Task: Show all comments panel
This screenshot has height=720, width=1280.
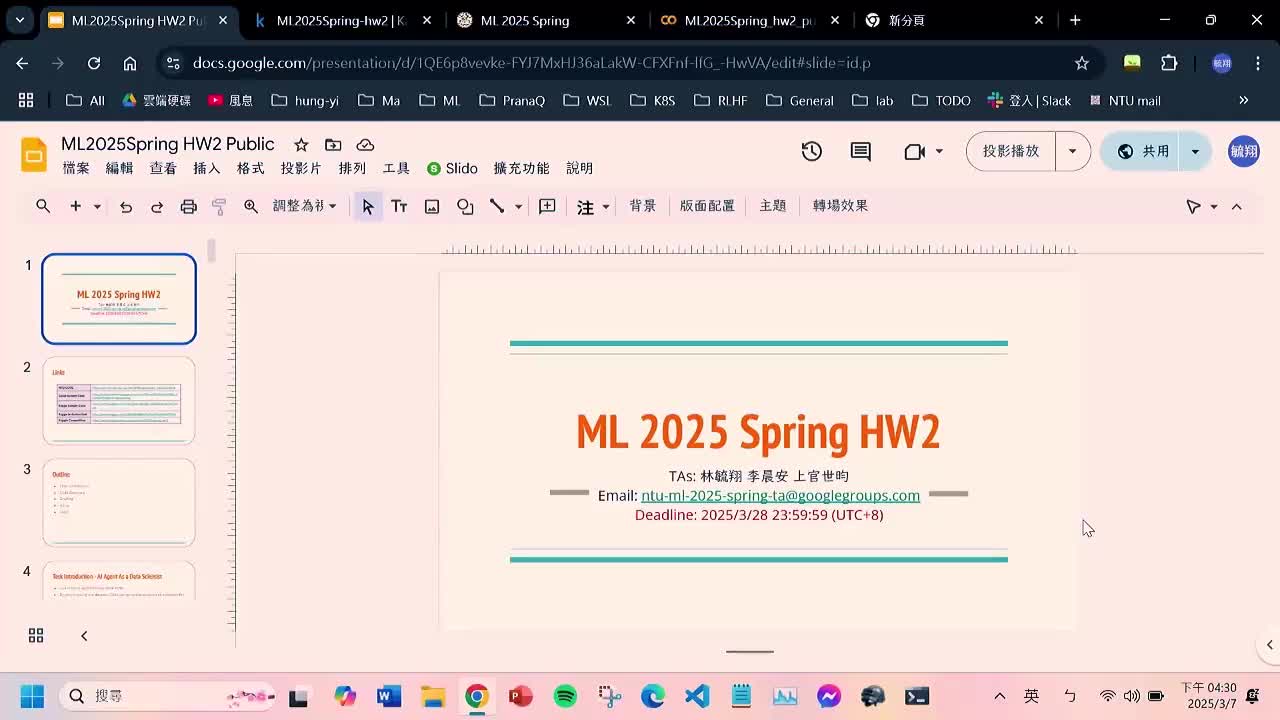Action: [861, 151]
